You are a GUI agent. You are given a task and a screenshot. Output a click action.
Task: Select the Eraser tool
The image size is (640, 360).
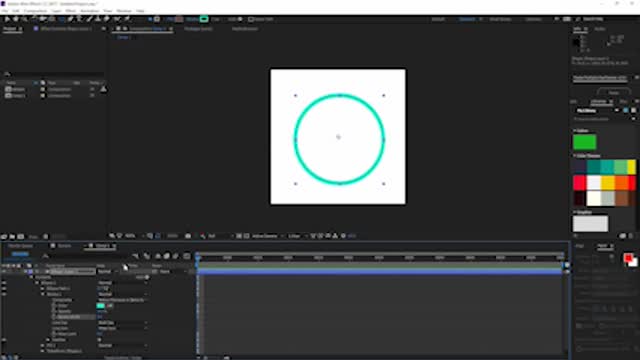click(107, 19)
